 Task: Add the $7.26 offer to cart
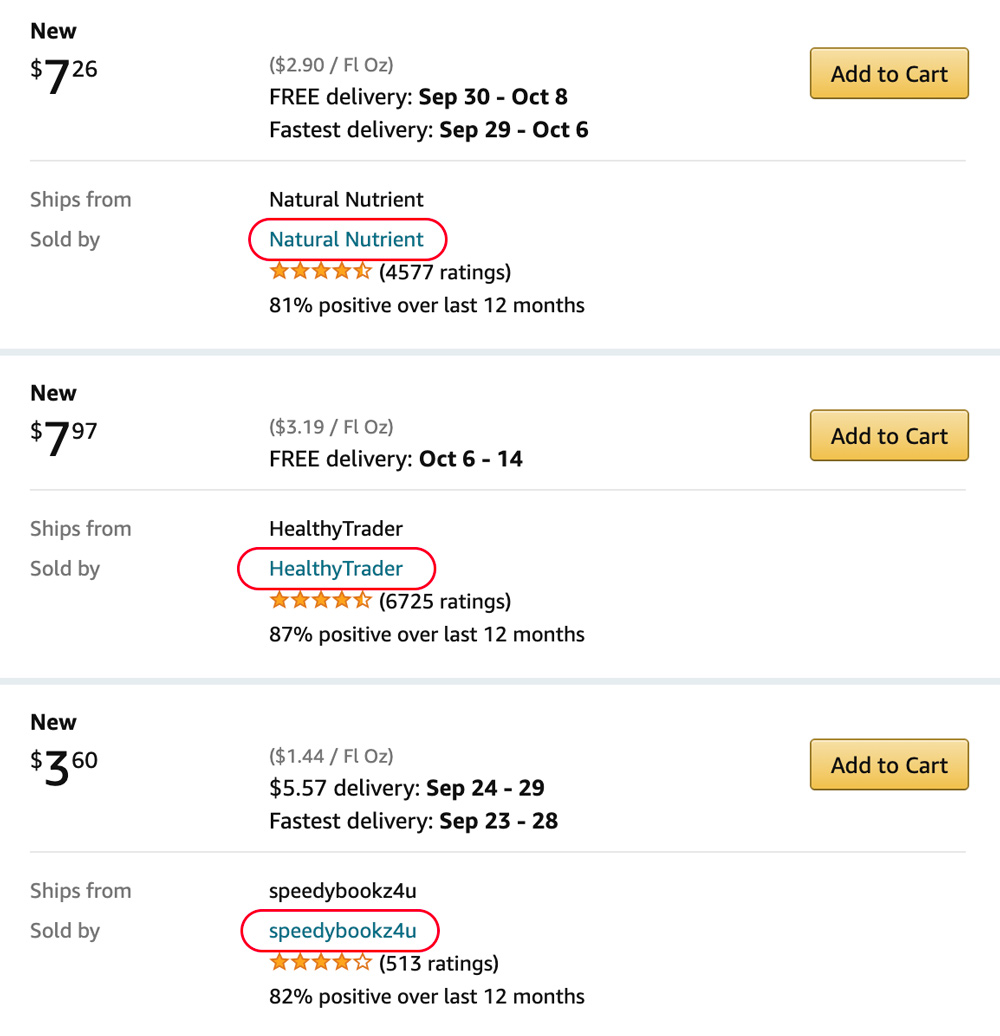click(889, 74)
